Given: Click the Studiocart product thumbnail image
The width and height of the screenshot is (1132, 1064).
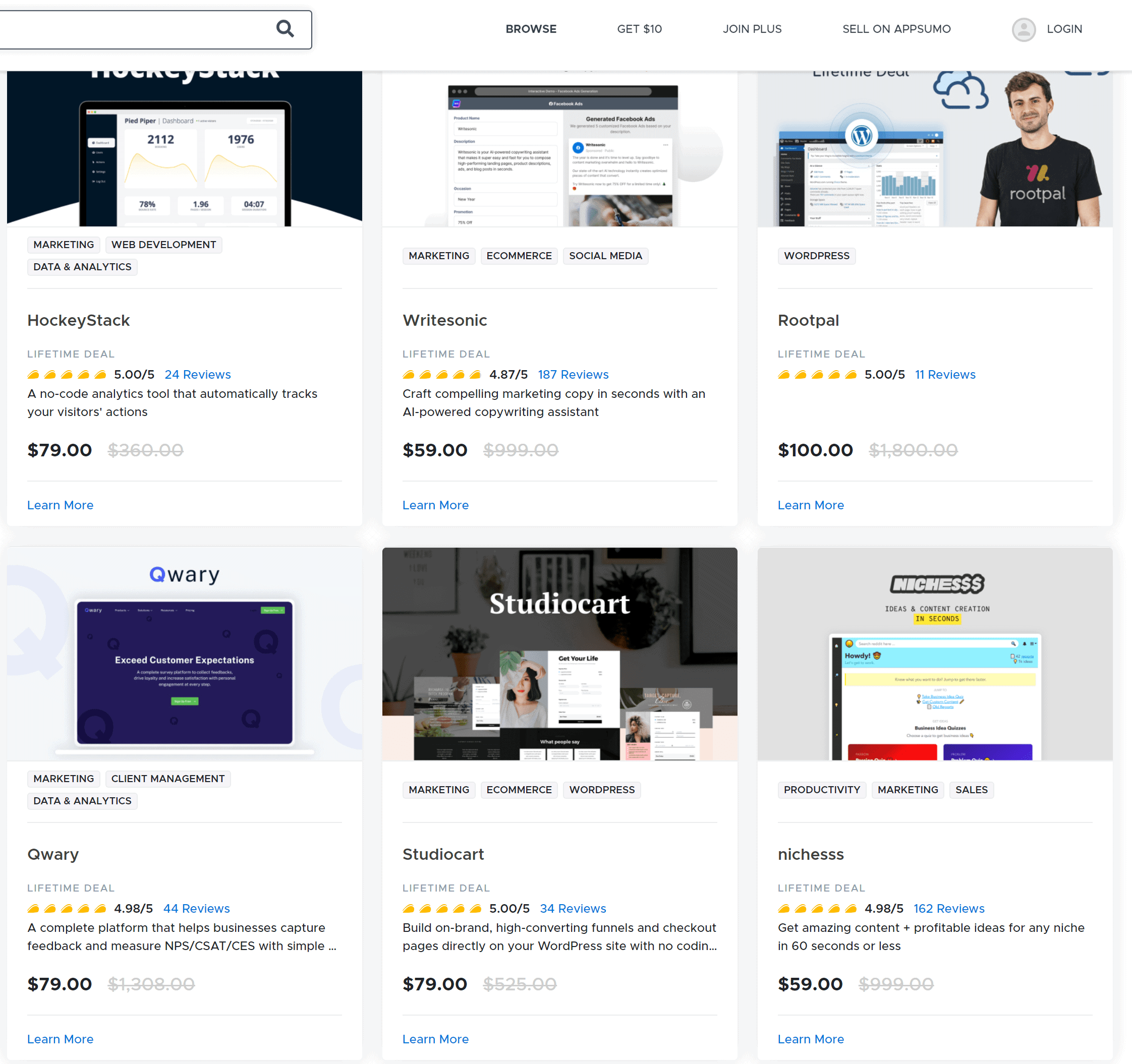Looking at the screenshot, I should coord(559,654).
